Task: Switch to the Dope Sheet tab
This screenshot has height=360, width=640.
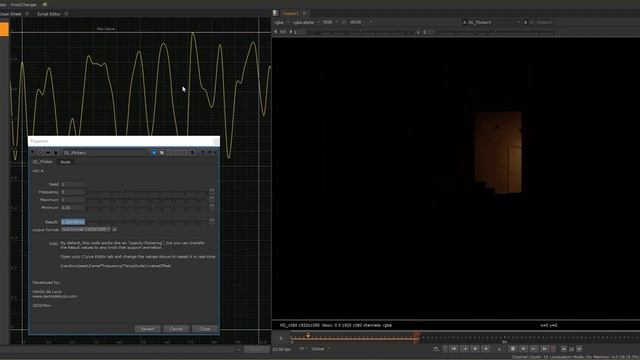Action: click(11, 14)
